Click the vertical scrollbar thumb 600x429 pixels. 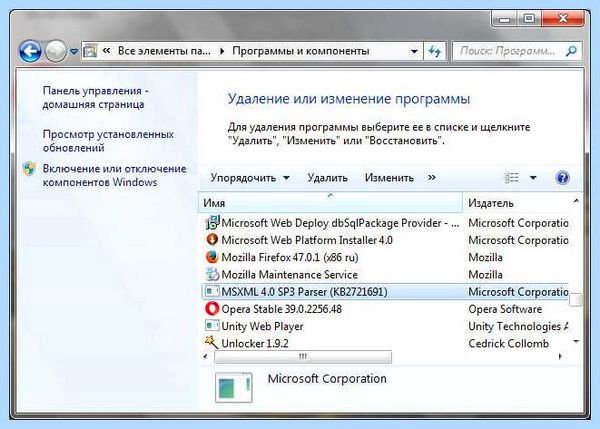576,300
